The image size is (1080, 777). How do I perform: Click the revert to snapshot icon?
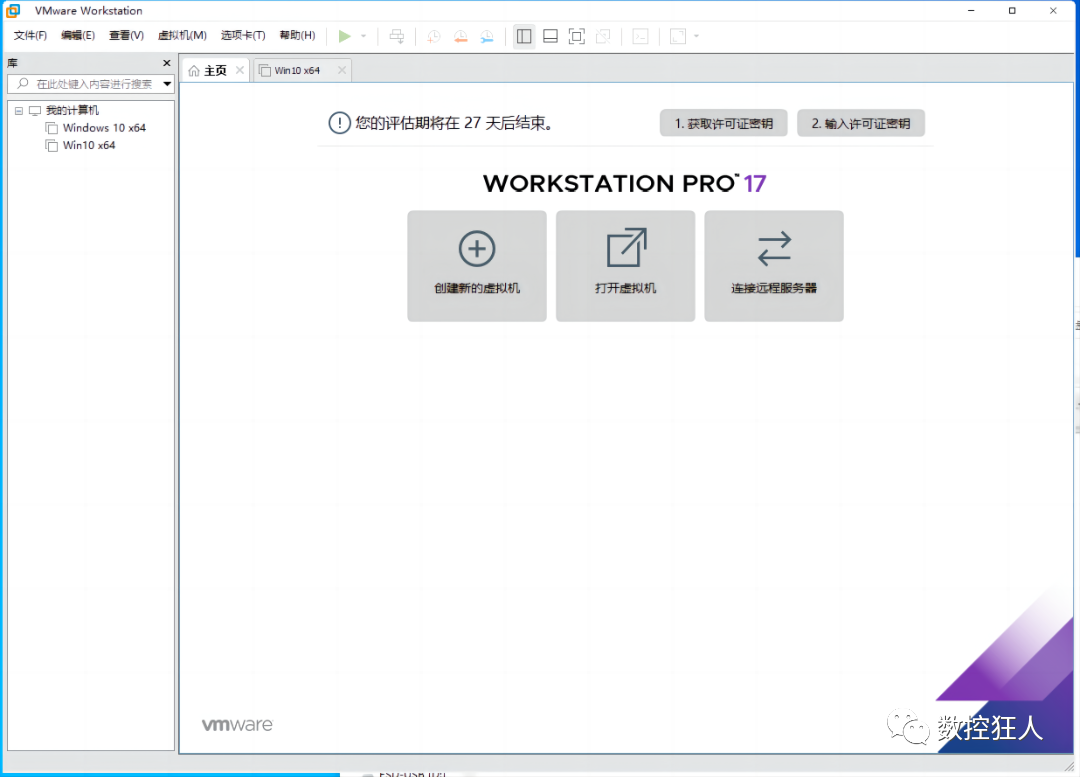point(460,37)
